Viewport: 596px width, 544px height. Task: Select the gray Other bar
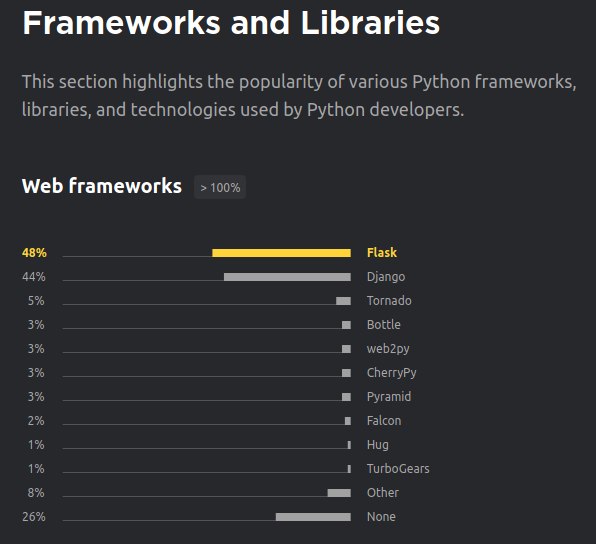(339, 493)
